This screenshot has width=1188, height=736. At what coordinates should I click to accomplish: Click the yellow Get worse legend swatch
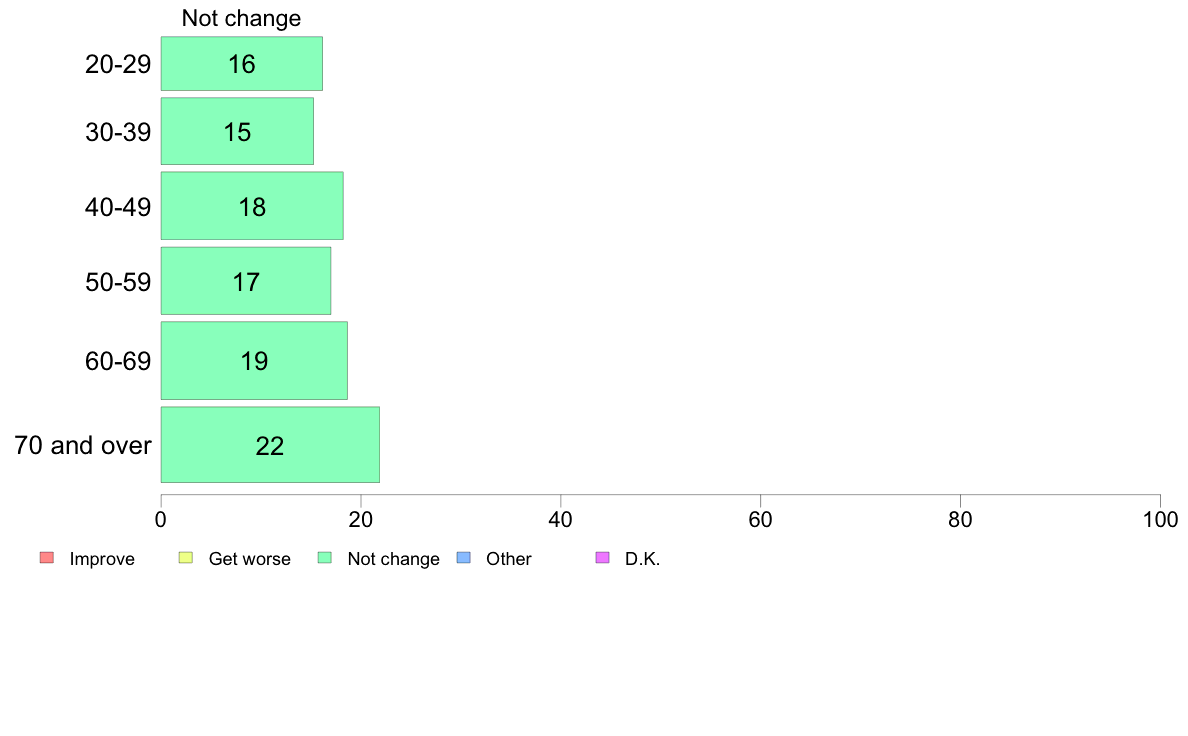[186, 558]
